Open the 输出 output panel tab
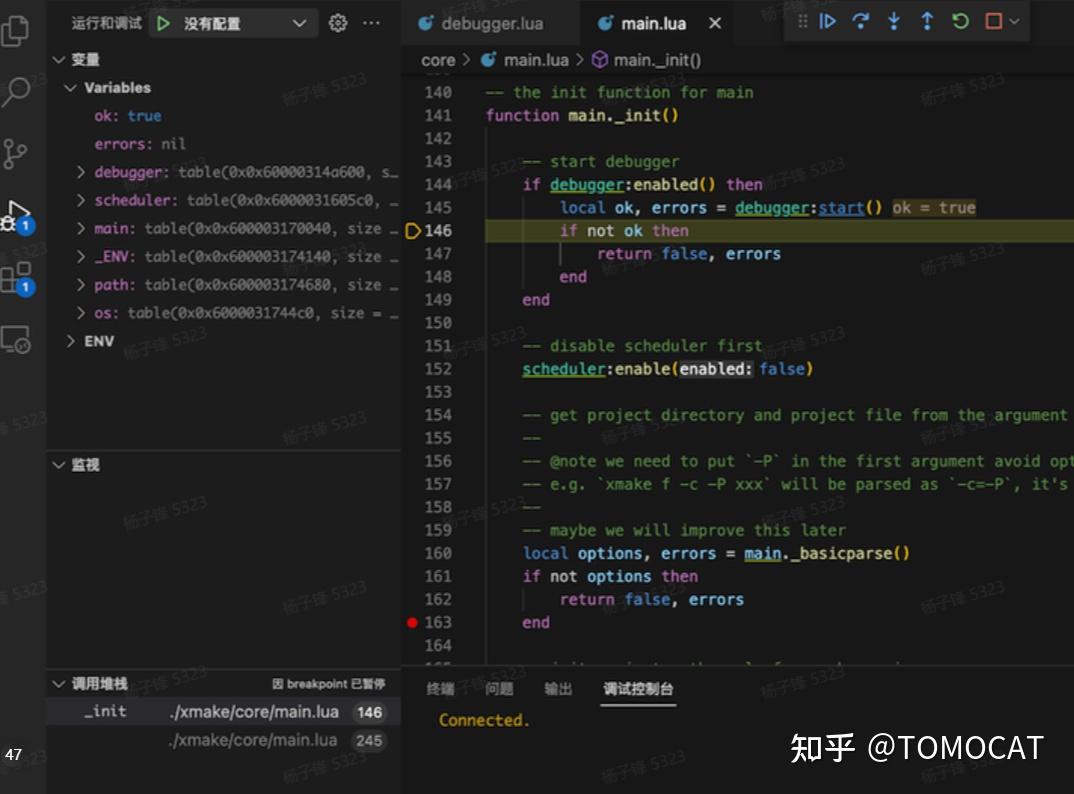 click(x=558, y=688)
